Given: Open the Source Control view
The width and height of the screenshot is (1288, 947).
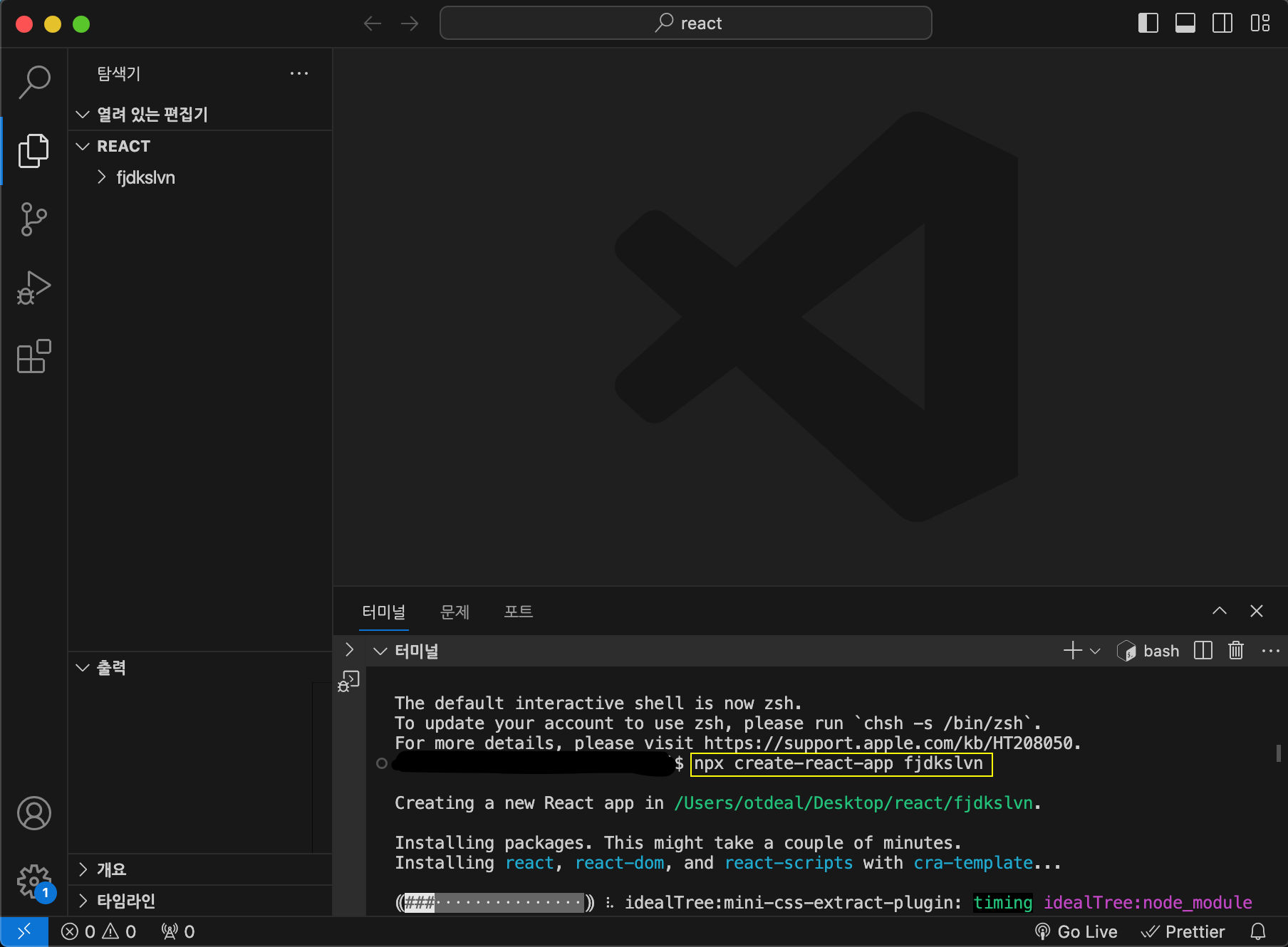Looking at the screenshot, I should tap(34, 219).
